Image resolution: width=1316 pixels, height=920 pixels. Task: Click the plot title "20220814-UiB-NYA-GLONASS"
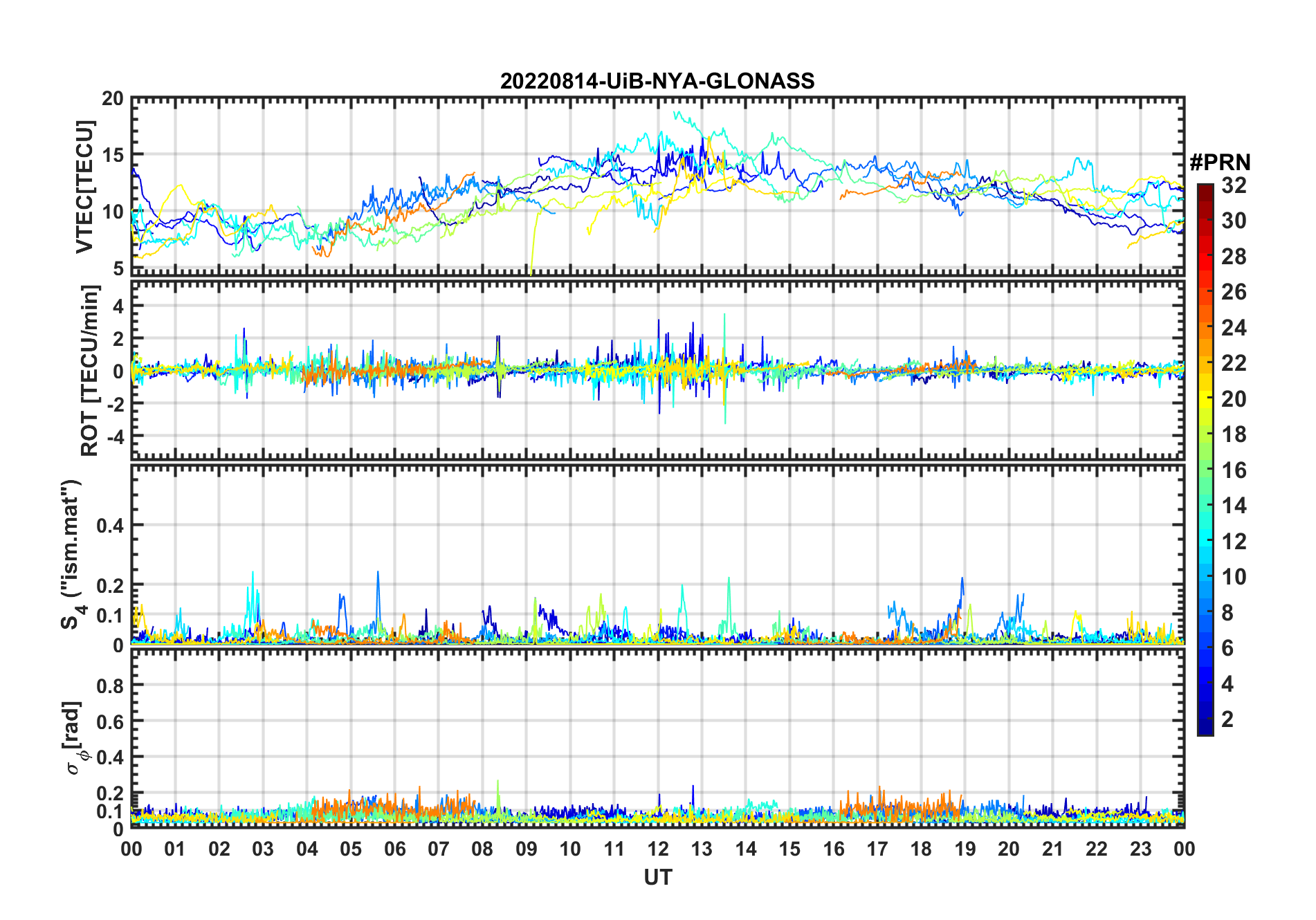(657, 81)
